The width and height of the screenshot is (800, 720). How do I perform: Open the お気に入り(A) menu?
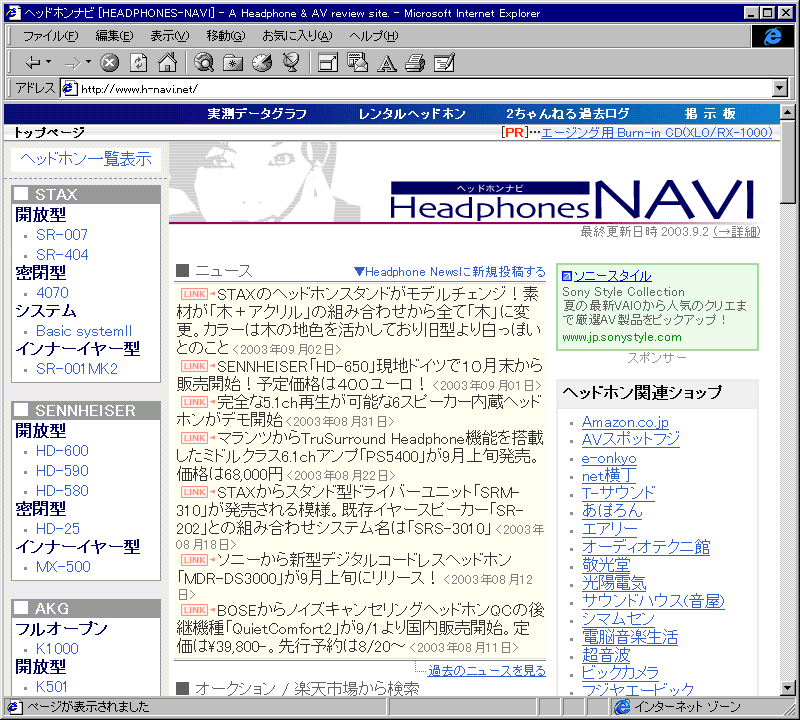tap(297, 36)
